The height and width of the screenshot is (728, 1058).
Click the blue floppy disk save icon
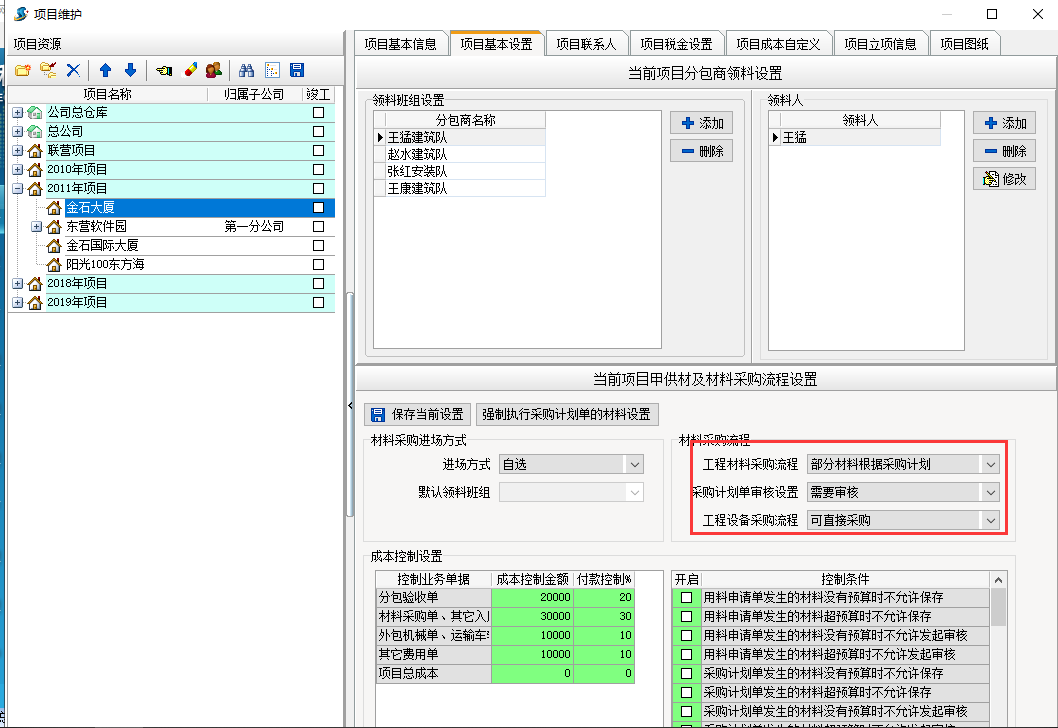click(297, 70)
